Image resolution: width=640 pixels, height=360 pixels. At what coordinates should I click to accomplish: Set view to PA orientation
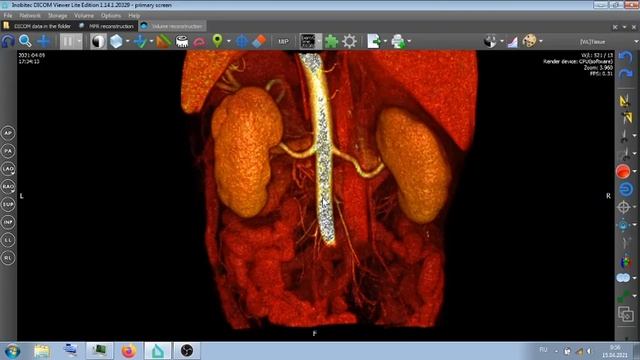coord(8,151)
